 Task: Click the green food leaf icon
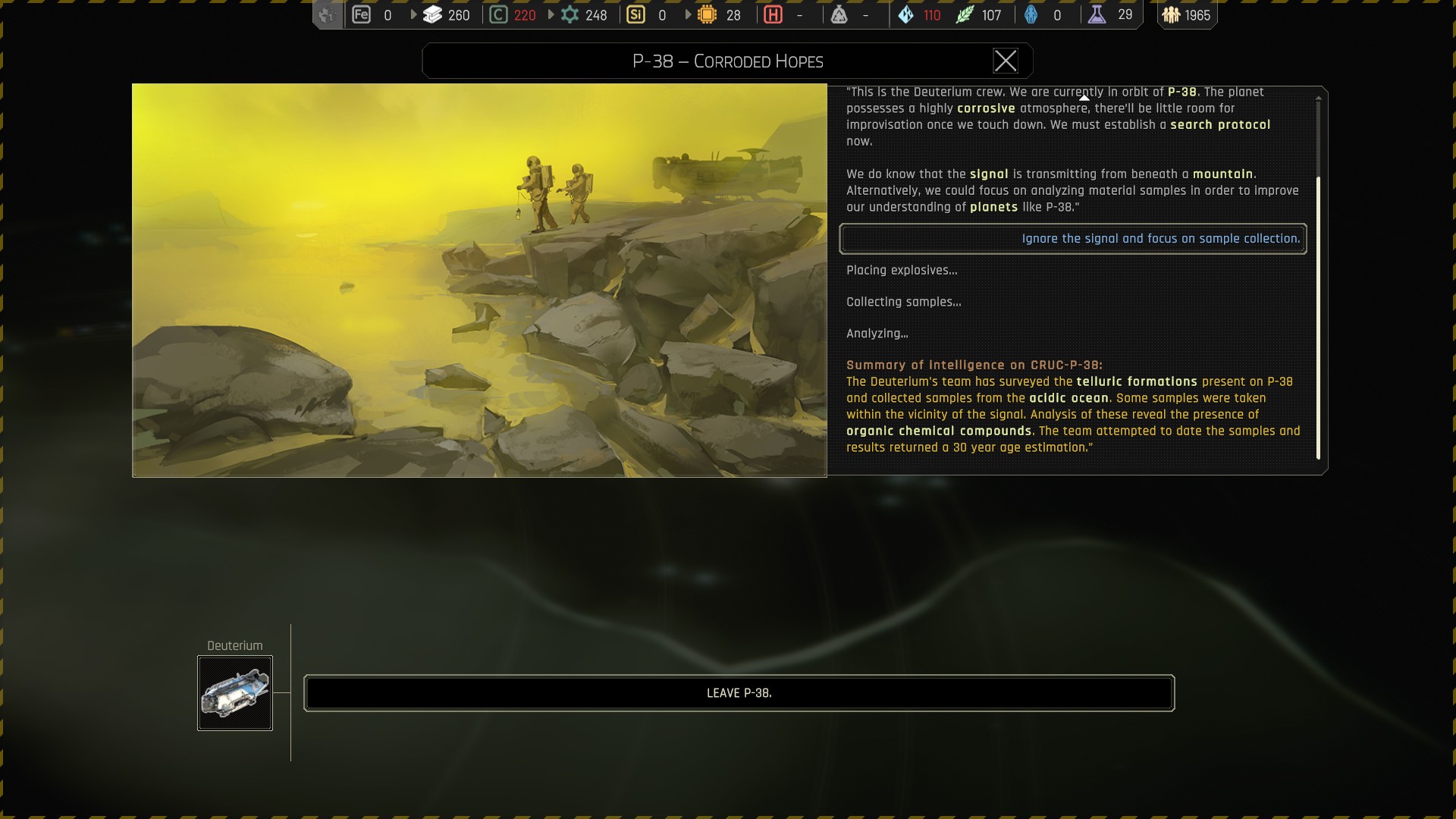point(965,14)
